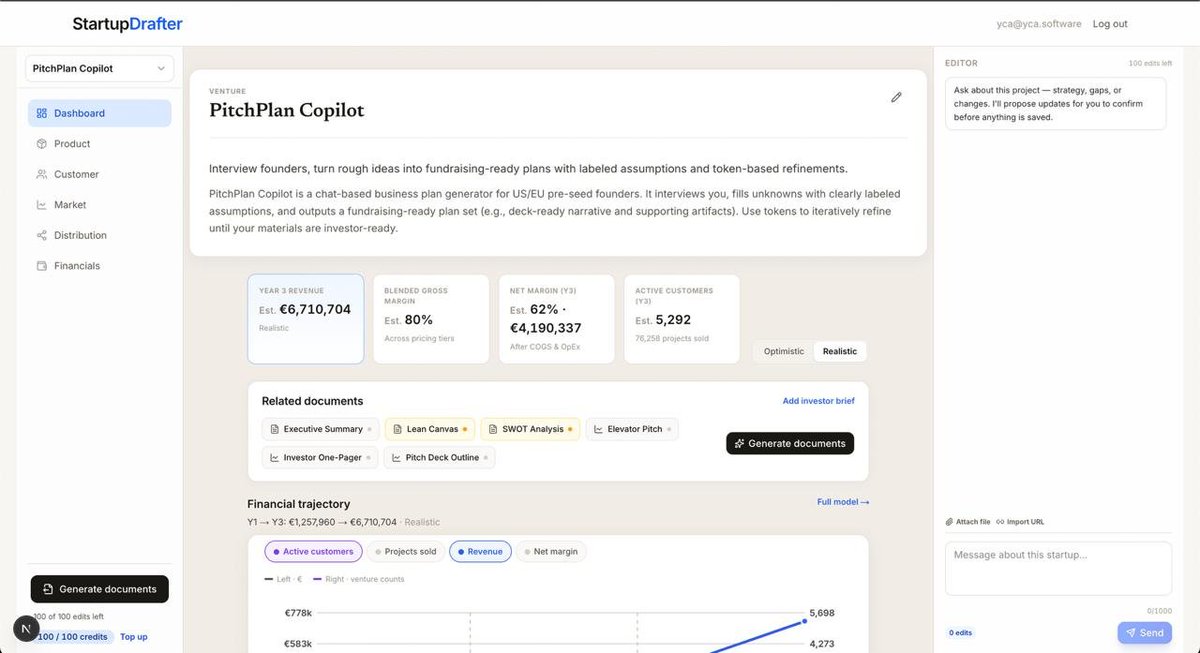The height and width of the screenshot is (653, 1200).
Task: Click the Distribution share icon
Action: click(x=42, y=235)
